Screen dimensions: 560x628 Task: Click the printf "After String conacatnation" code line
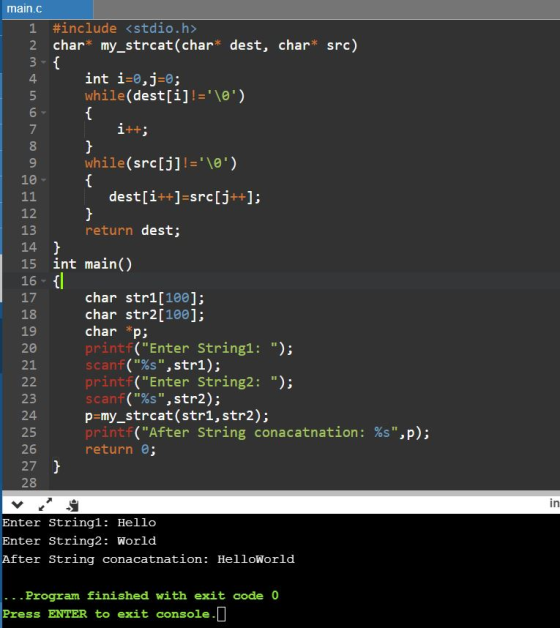(x=257, y=432)
